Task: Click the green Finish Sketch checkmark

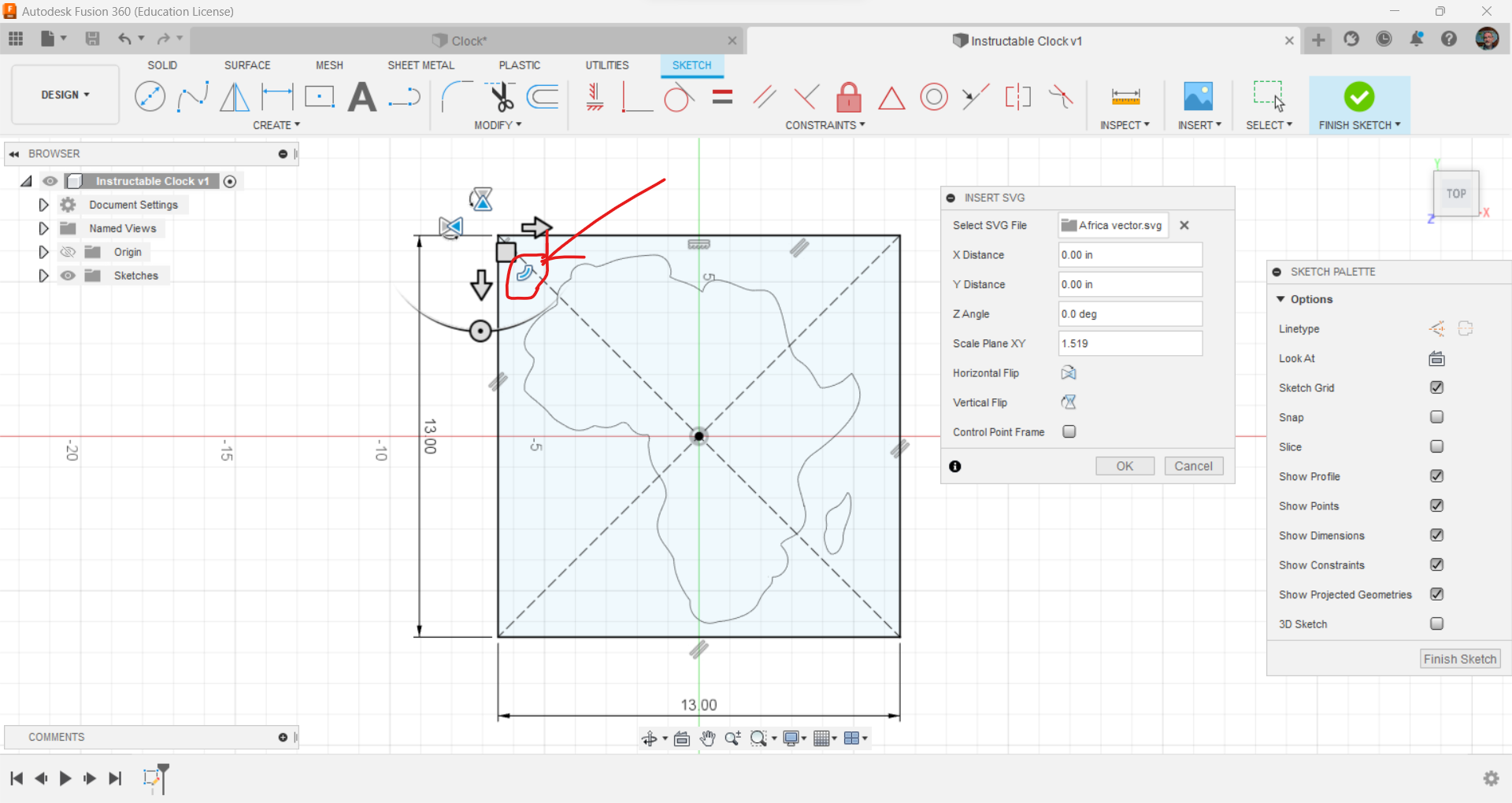Action: pos(1359,96)
